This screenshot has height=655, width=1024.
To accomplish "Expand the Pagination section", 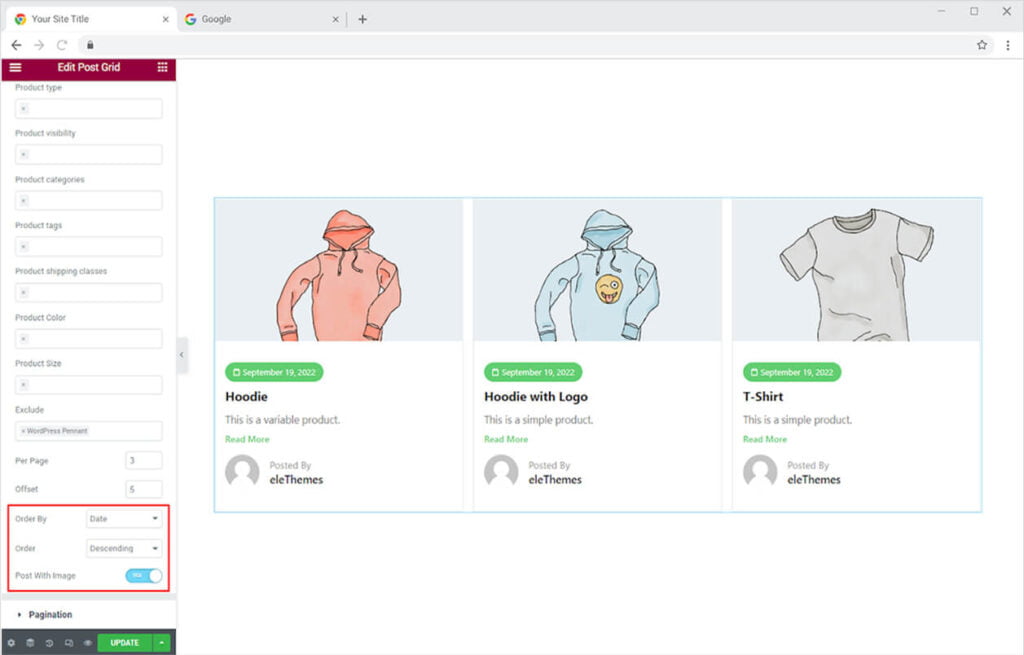I will point(50,615).
